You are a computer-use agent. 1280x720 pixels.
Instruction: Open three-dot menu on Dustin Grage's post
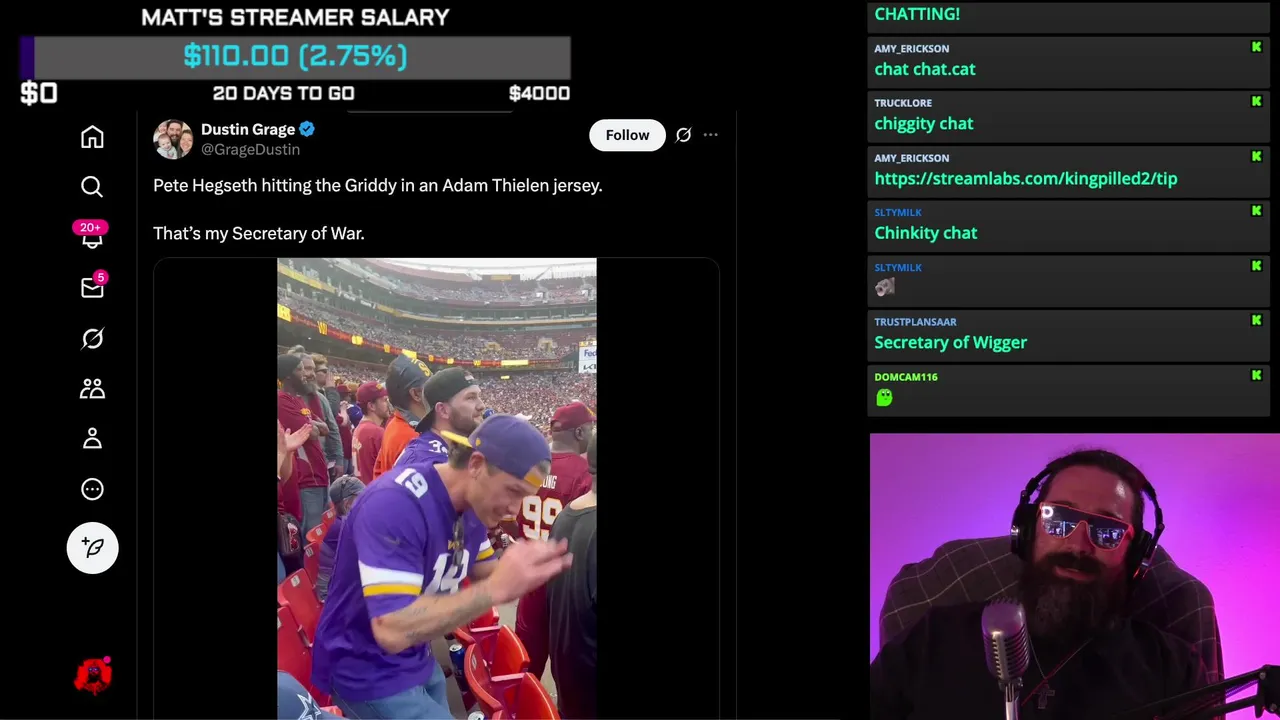click(x=710, y=135)
